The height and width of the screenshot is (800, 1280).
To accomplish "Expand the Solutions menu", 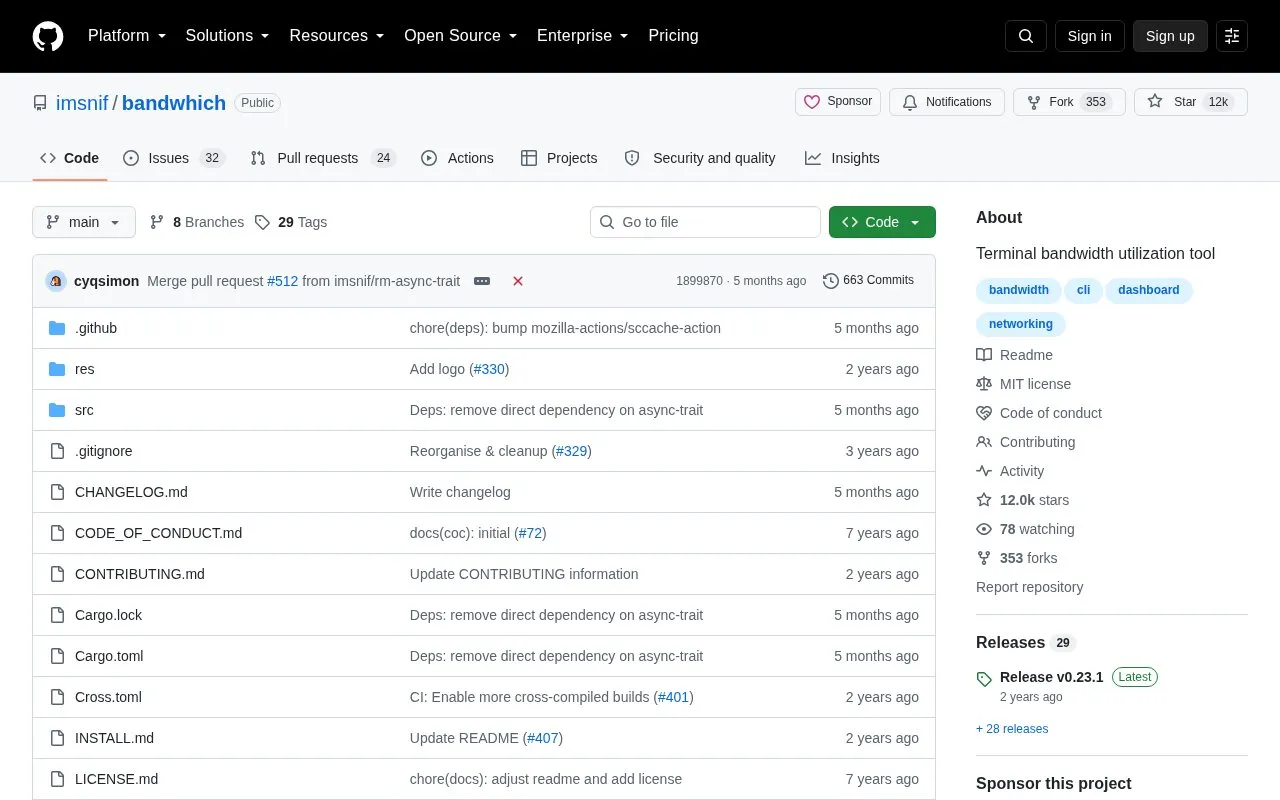I will click(228, 36).
